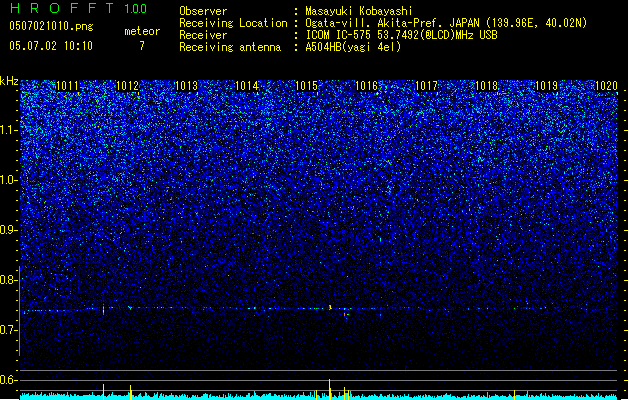Screen dimensions: 629x400
Task: Click the 1011 time axis label
Action: point(67,86)
